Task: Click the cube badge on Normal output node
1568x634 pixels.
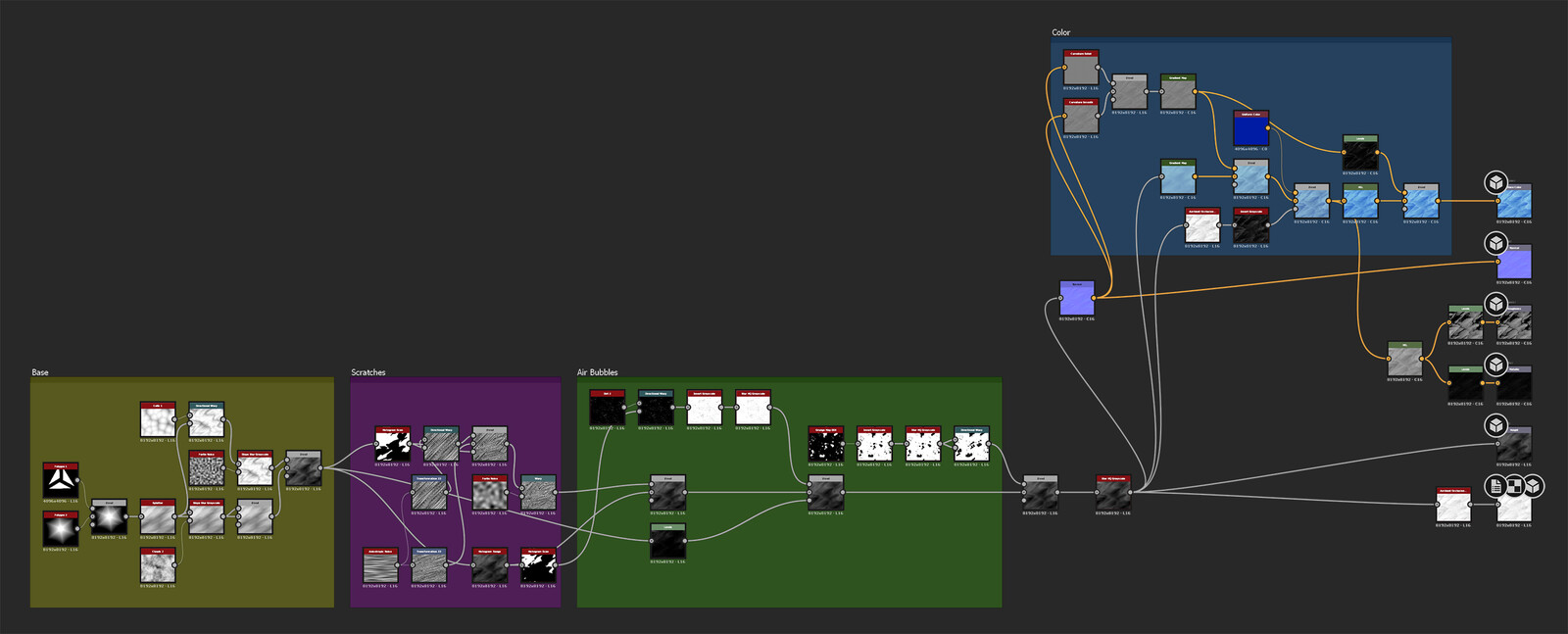Action: tap(1495, 243)
